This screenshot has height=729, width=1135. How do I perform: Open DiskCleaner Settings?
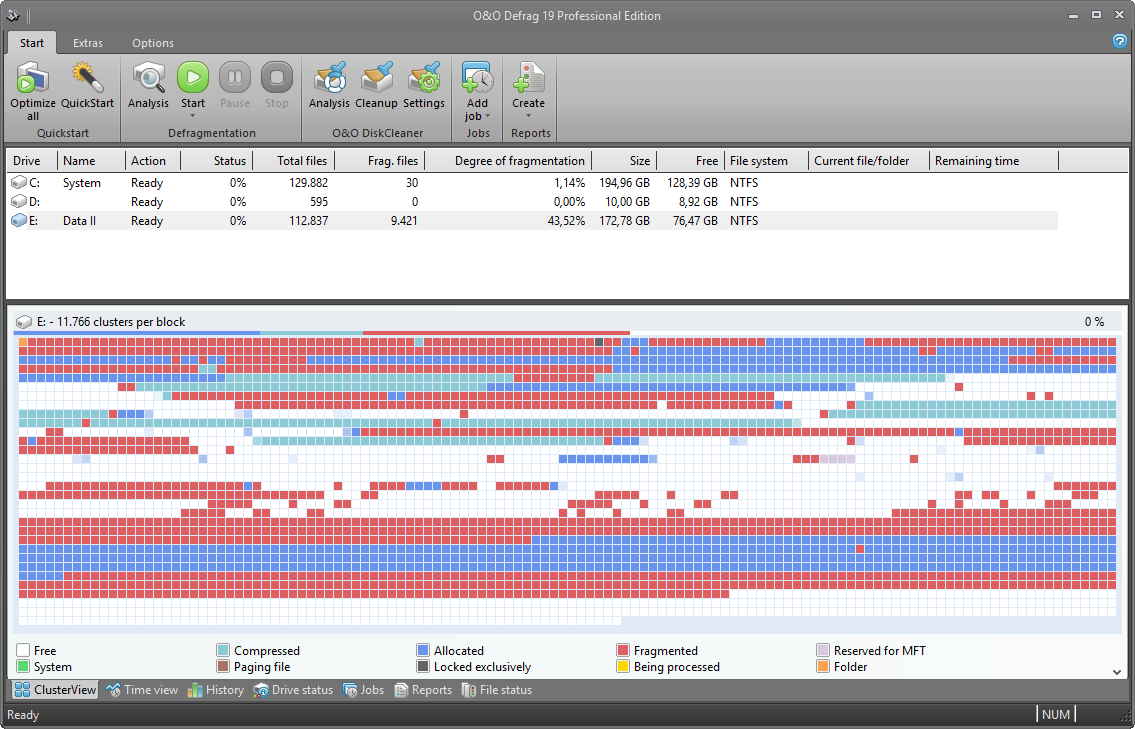pos(424,78)
